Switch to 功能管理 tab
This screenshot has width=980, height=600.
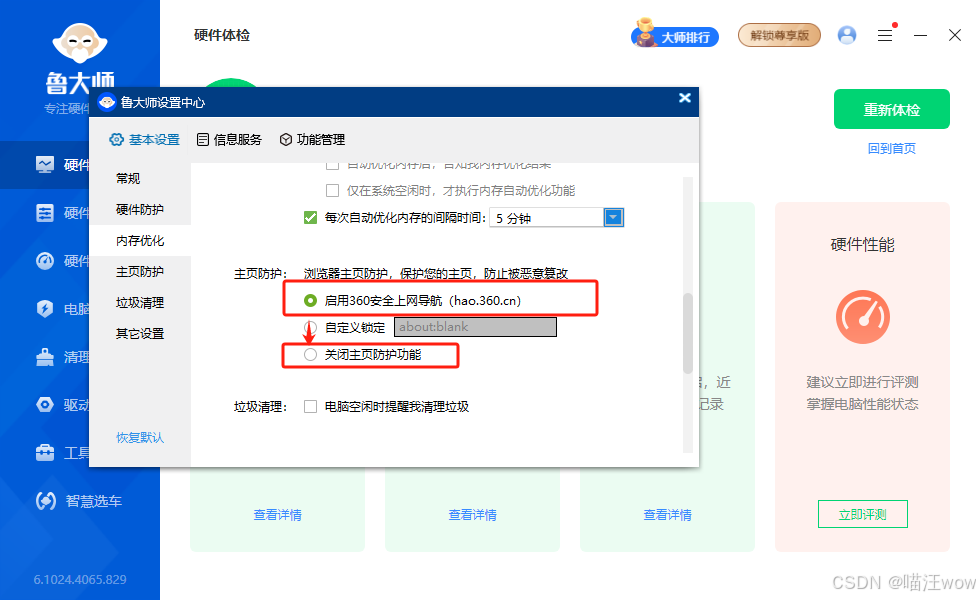(312, 139)
